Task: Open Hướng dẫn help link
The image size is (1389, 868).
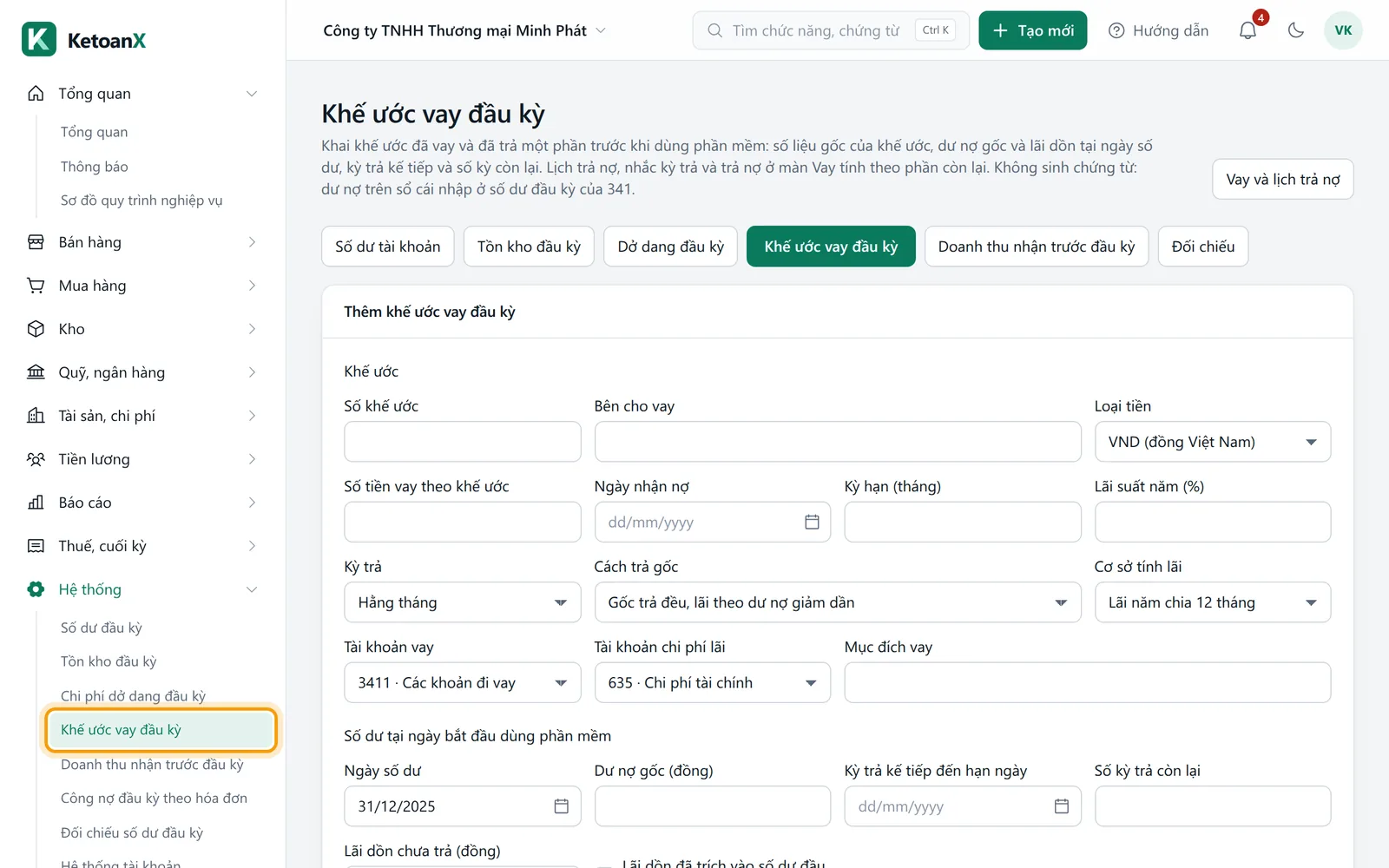Action: tap(1159, 30)
